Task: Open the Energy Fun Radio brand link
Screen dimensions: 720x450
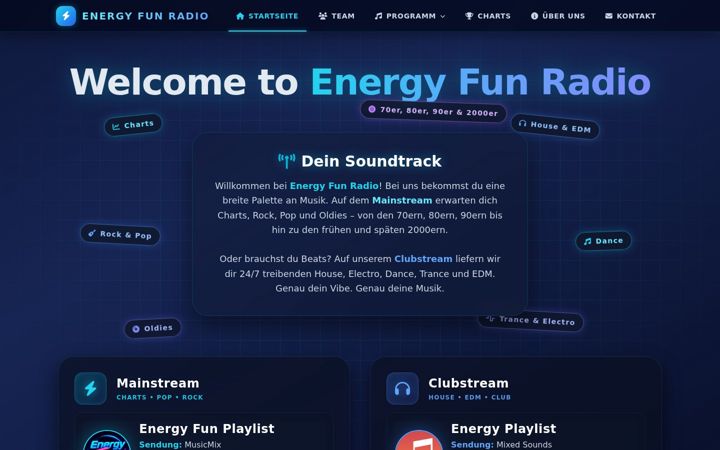Action: tap(132, 16)
